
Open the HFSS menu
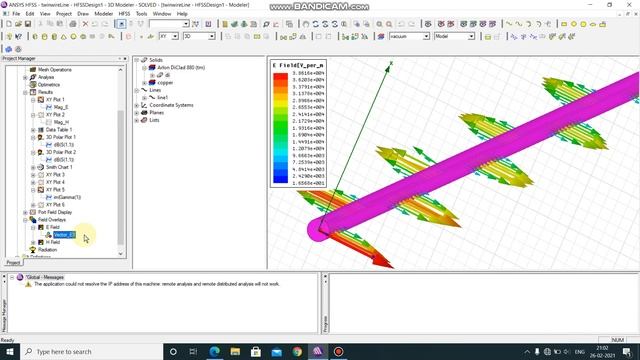point(124,13)
